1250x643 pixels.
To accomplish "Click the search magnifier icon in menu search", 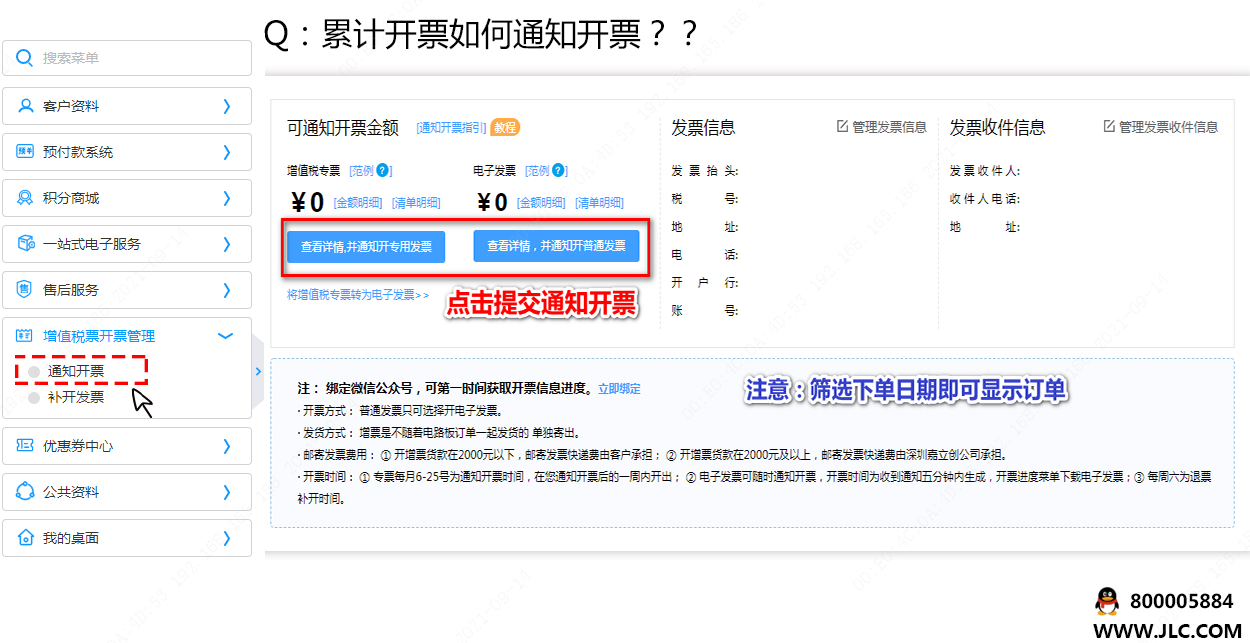I will [25, 58].
